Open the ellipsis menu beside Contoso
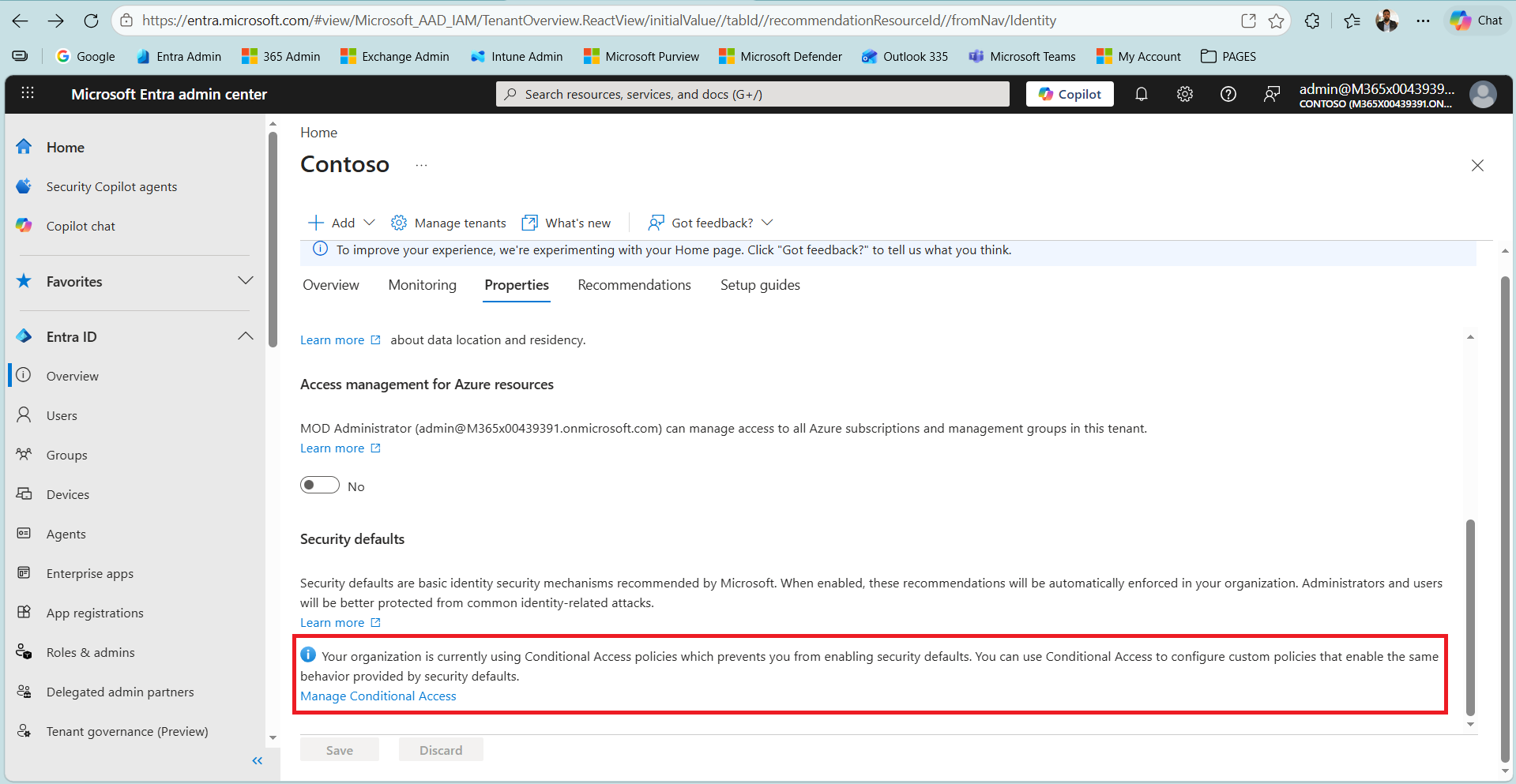The width and height of the screenshot is (1516, 784). point(421,165)
